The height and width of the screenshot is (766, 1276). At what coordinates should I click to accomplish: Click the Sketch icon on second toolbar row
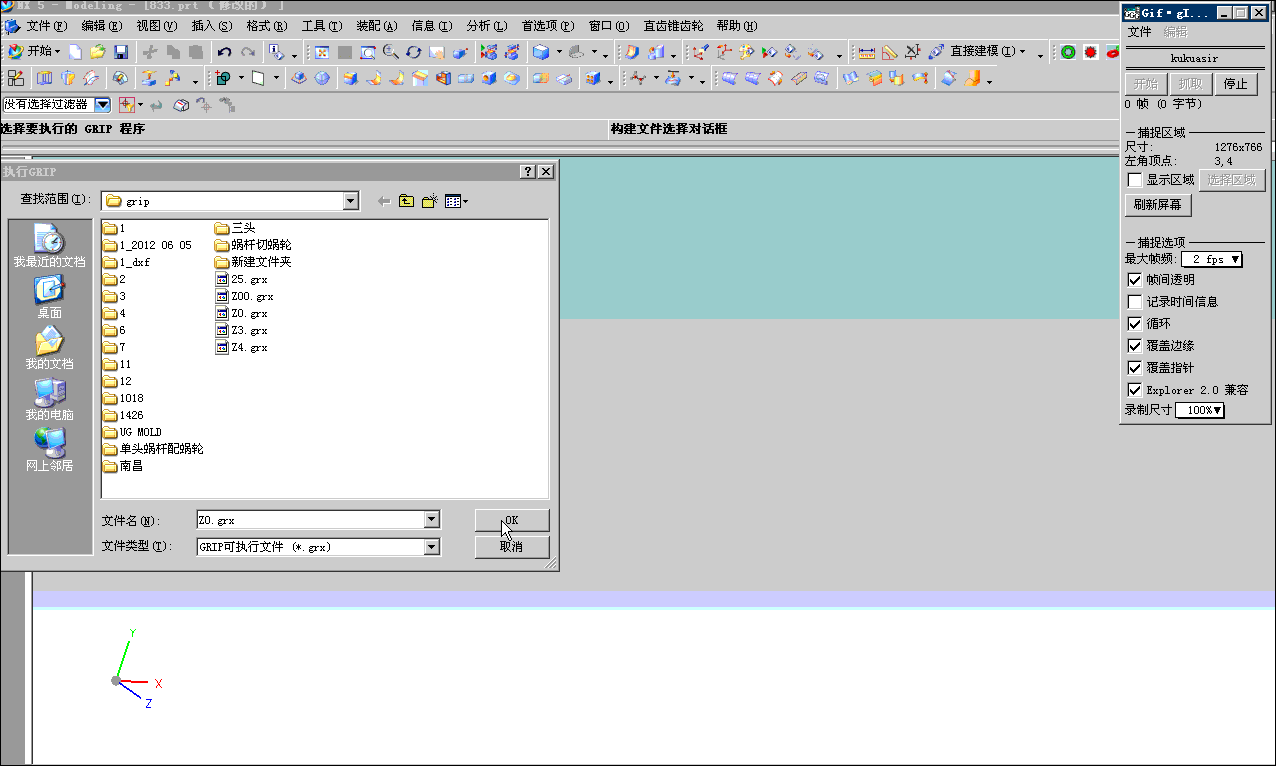[16, 78]
